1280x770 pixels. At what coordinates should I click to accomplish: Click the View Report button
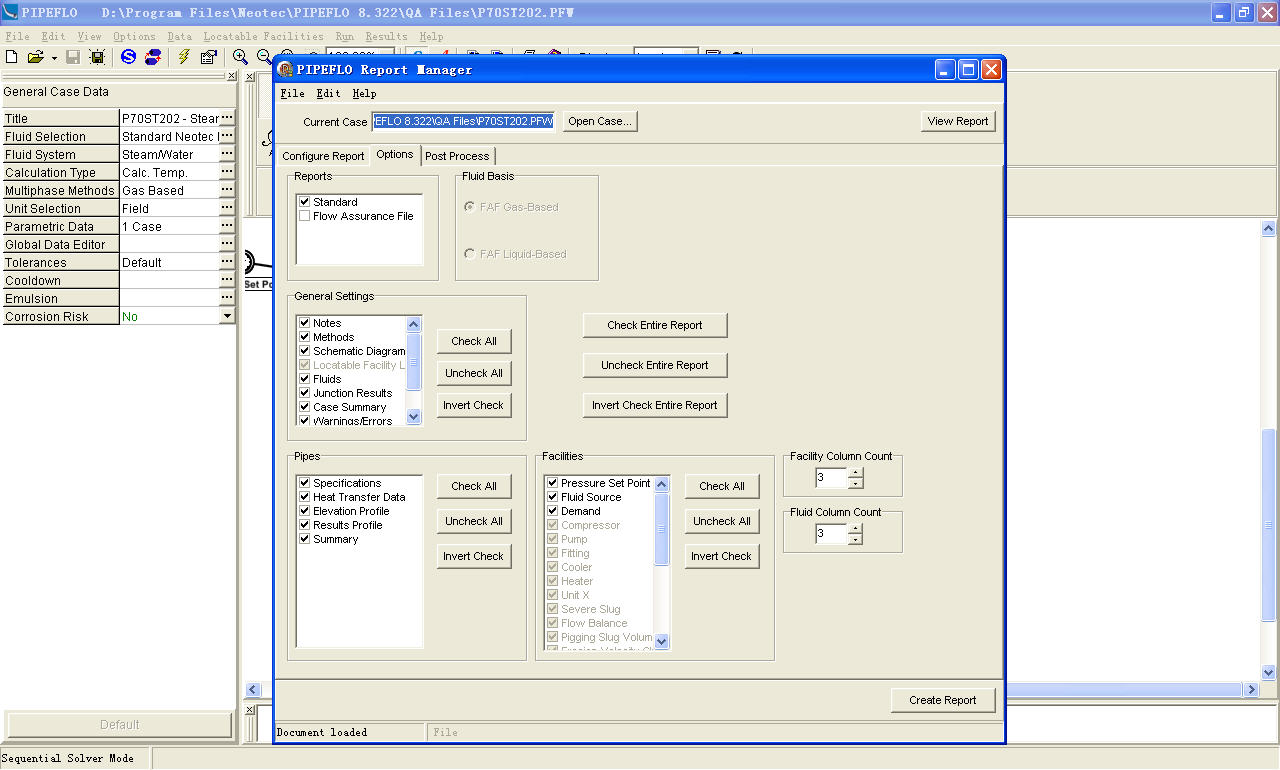pos(958,121)
